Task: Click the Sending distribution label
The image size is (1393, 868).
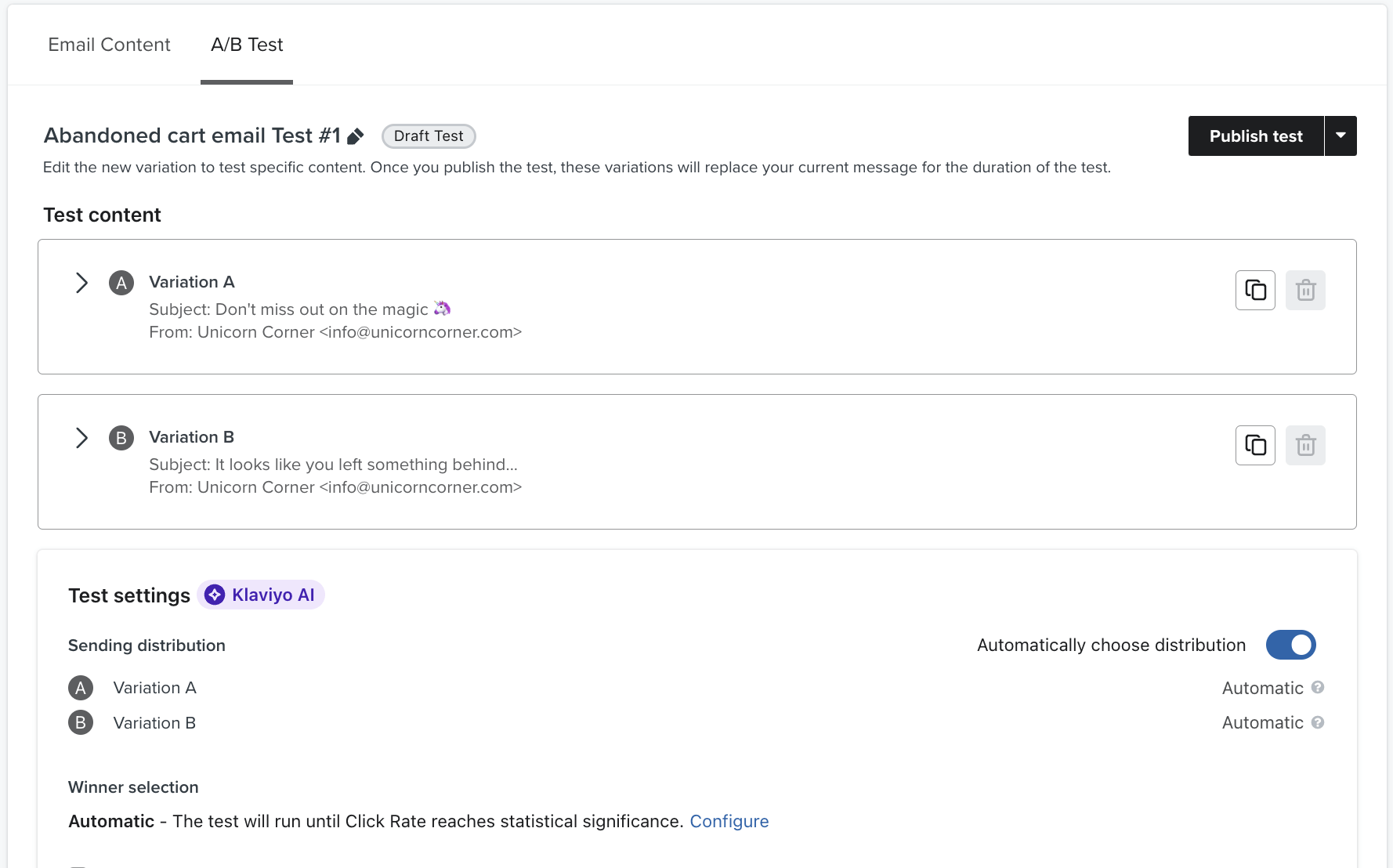Action: point(147,646)
